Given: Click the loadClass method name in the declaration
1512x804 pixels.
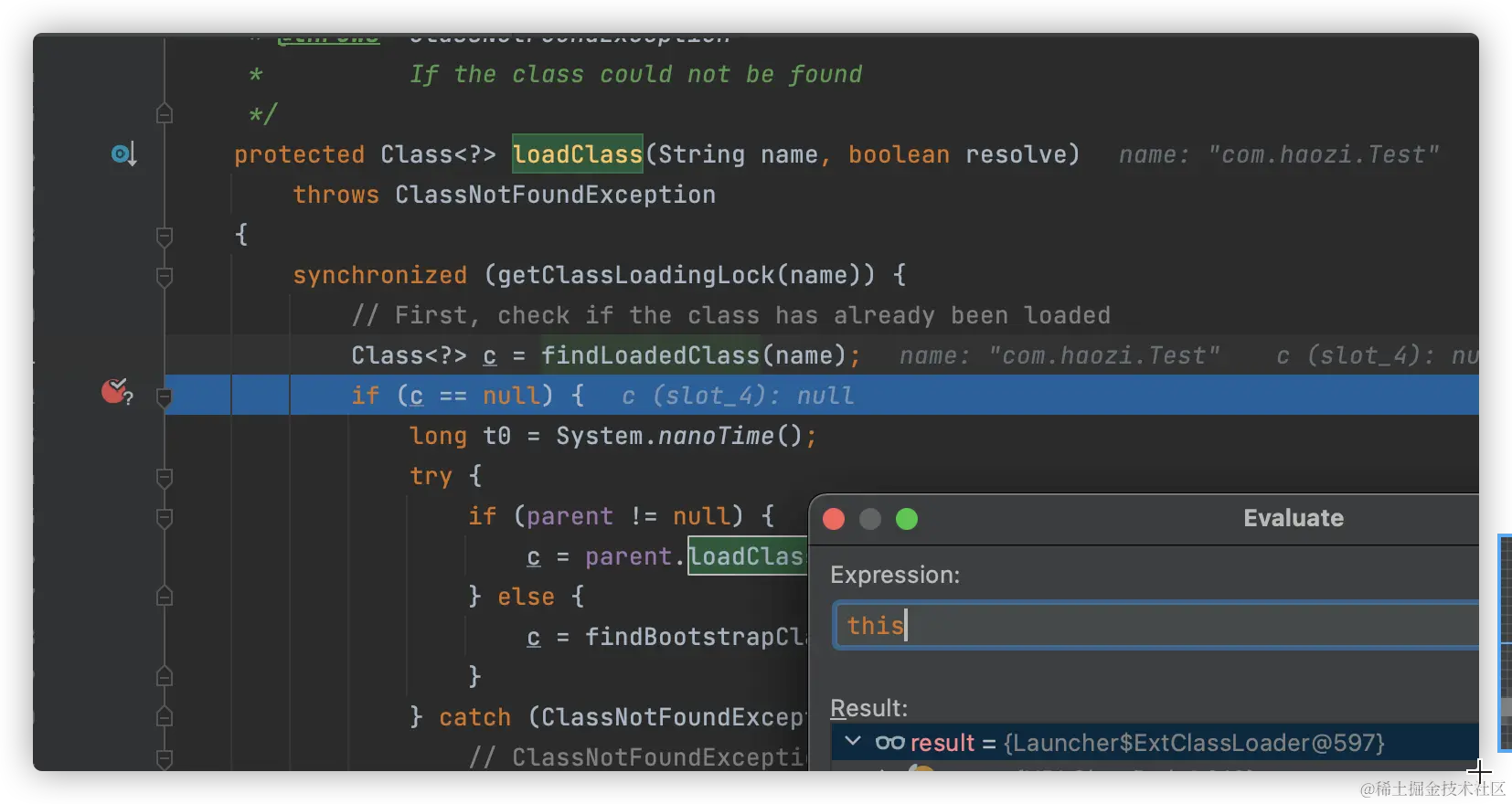Looking at the screenshot, I should click(x=578, y=154).
